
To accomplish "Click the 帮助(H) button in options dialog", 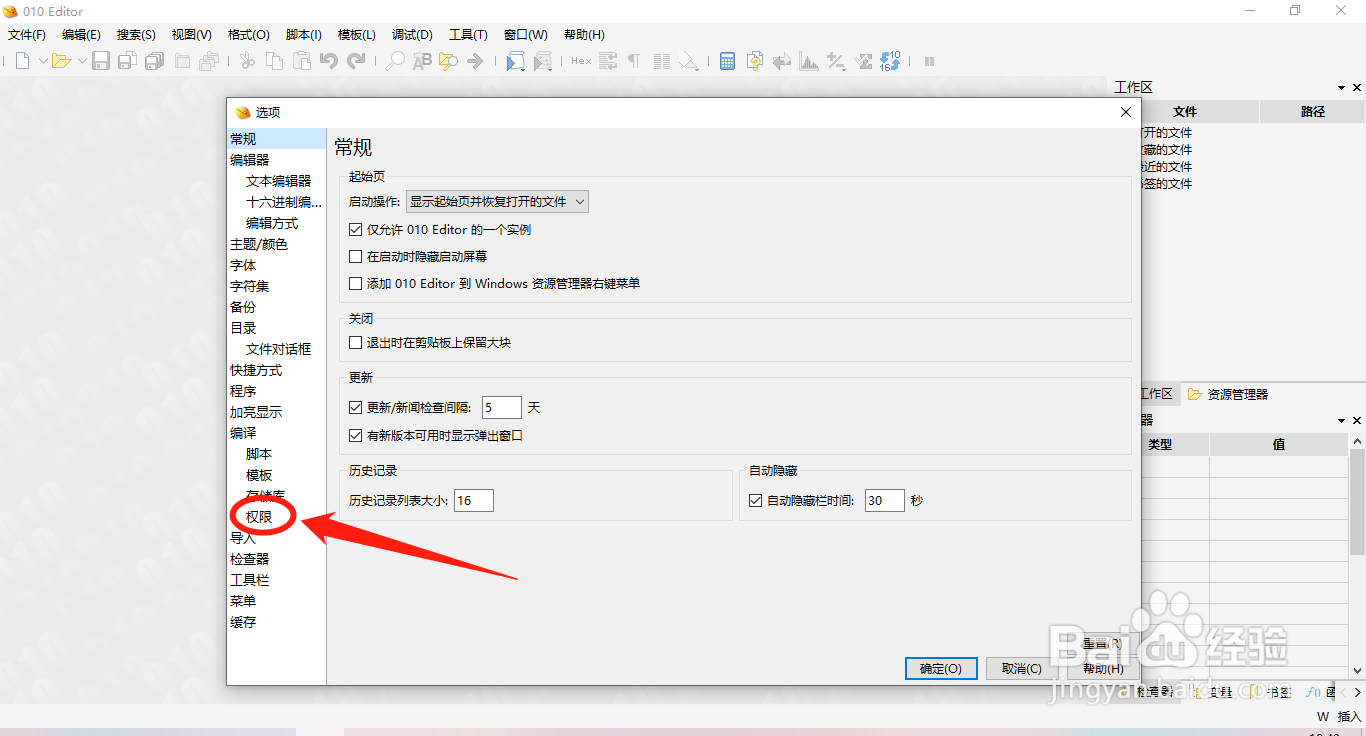I will (x=1102, y=669).
